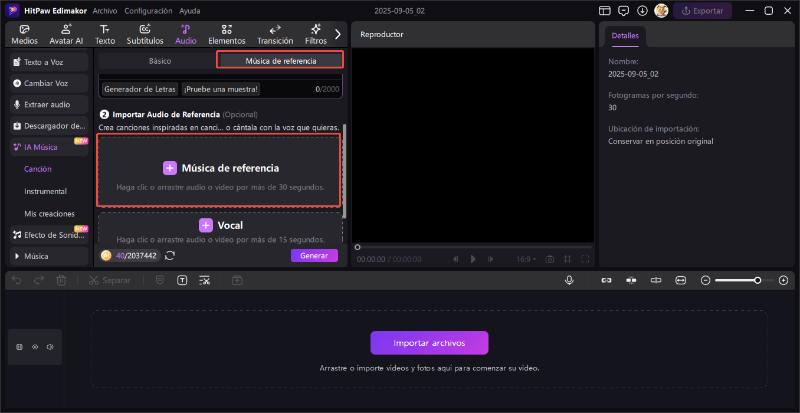Screen dimensions: 800x413
Task: Open the Transición panel
Action: tap(275, 35)
